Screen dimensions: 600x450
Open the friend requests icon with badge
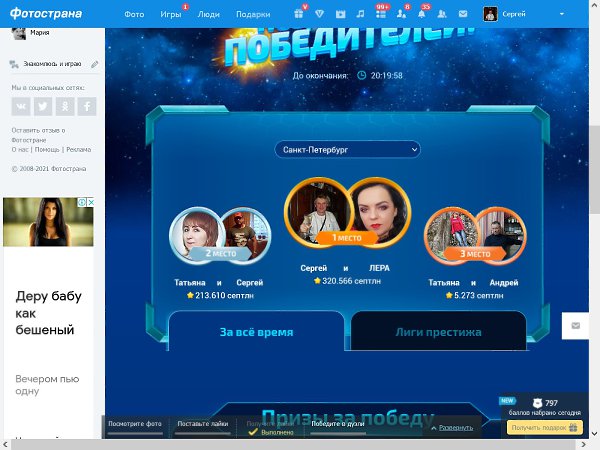[401, 14]
